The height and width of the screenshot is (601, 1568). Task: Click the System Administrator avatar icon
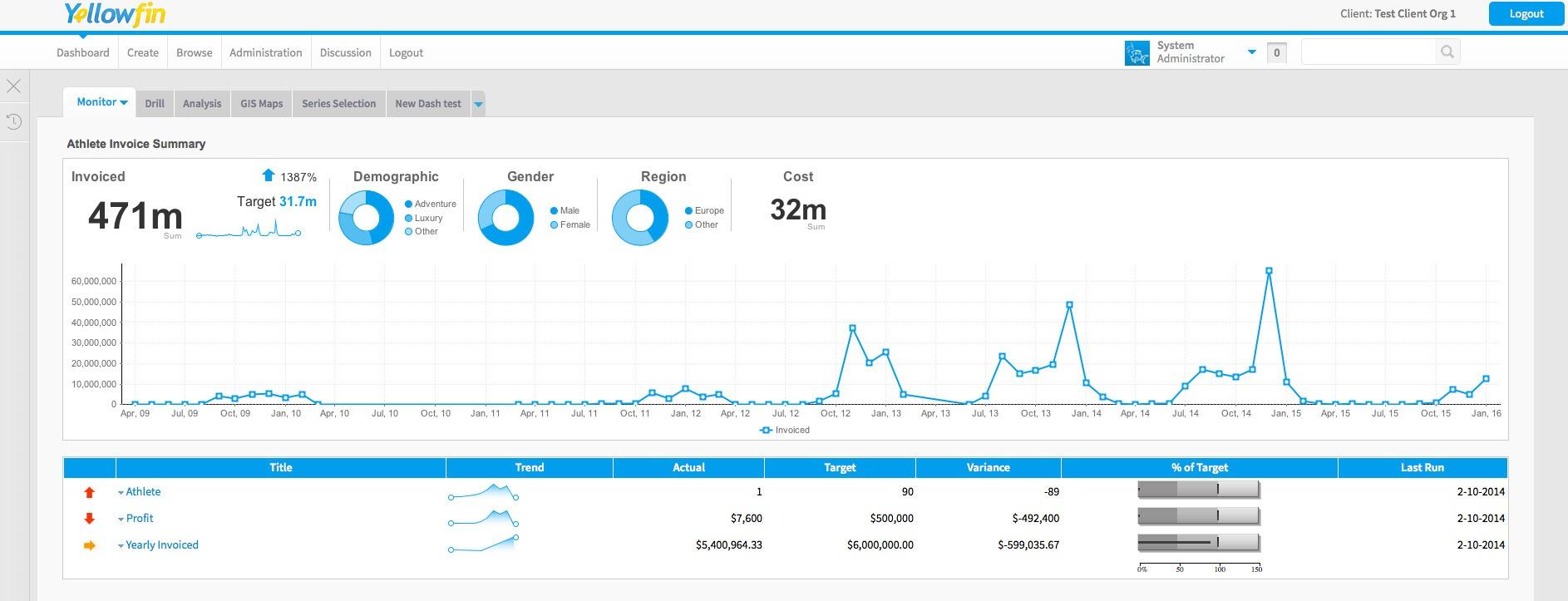1137,53
